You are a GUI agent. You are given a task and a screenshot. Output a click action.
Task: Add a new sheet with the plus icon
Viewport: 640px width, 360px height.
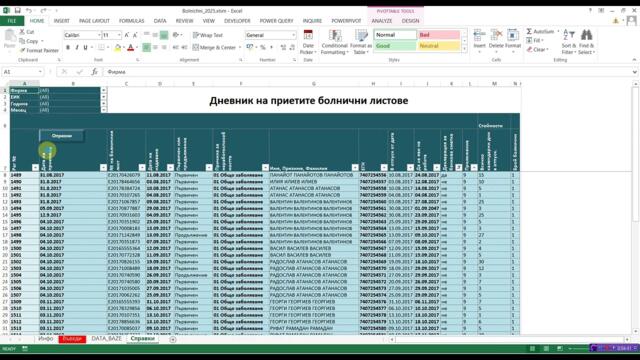coord(173,339)
